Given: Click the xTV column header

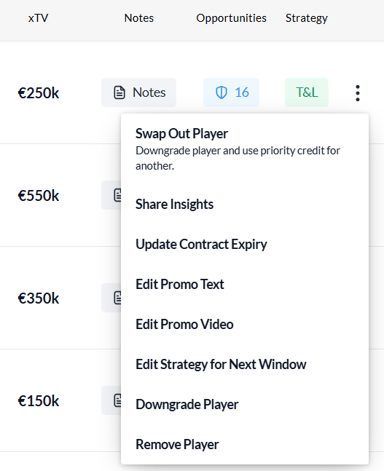Looking at the screenshot, I should pos(38,18).
